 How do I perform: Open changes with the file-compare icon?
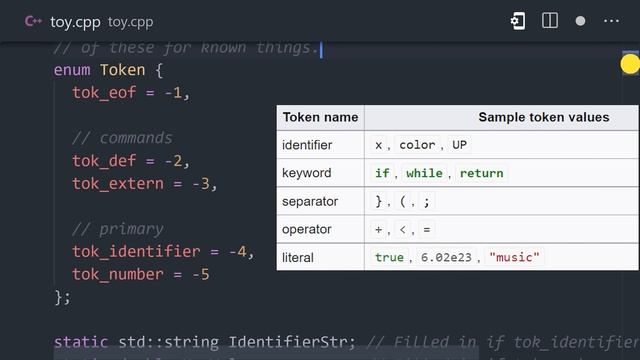coord(518,21)
